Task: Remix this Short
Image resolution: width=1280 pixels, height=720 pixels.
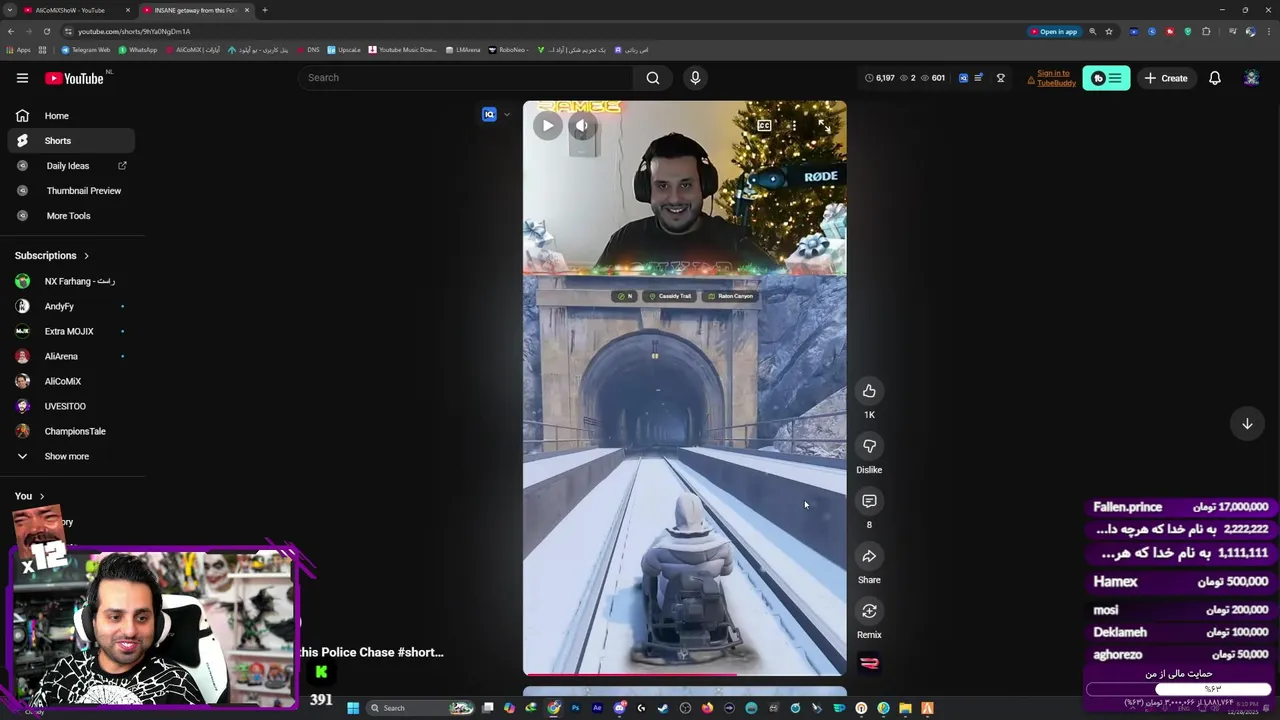Action: (x=869, y=611)
